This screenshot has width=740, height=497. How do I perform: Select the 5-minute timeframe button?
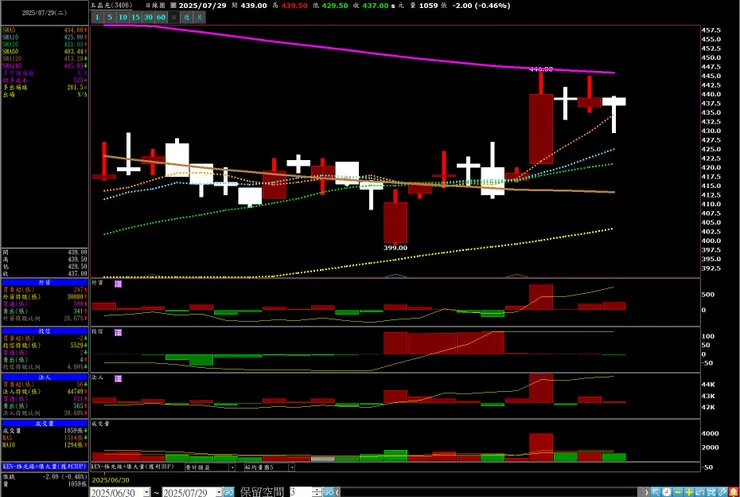pyautogui.click(x=110, y=17)
